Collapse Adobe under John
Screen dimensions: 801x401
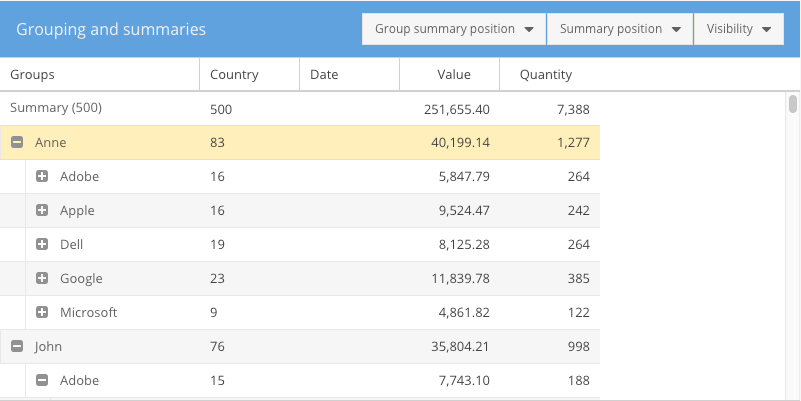[42, 380]
